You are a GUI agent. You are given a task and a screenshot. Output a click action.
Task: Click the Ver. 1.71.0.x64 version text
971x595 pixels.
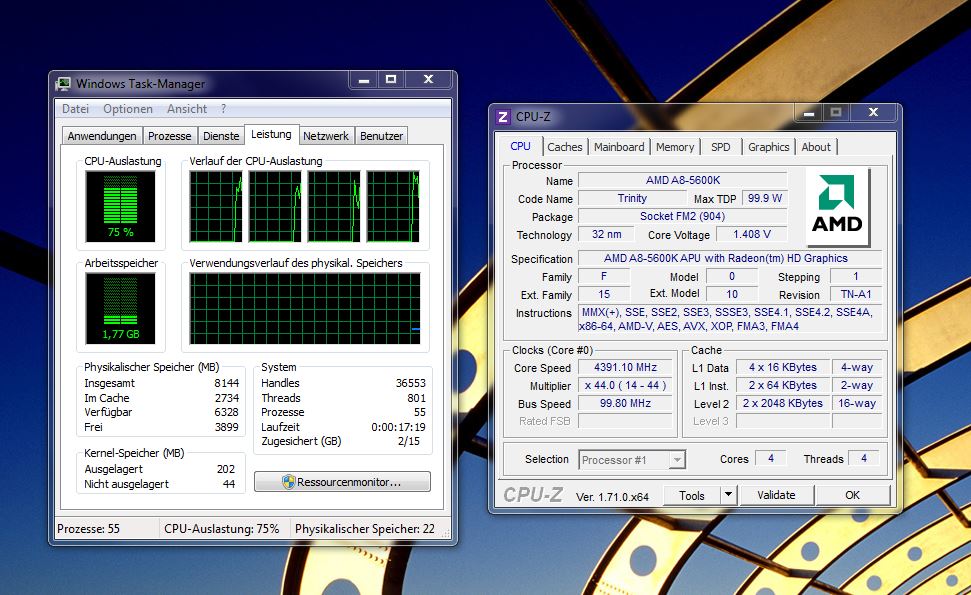[612, 497]
